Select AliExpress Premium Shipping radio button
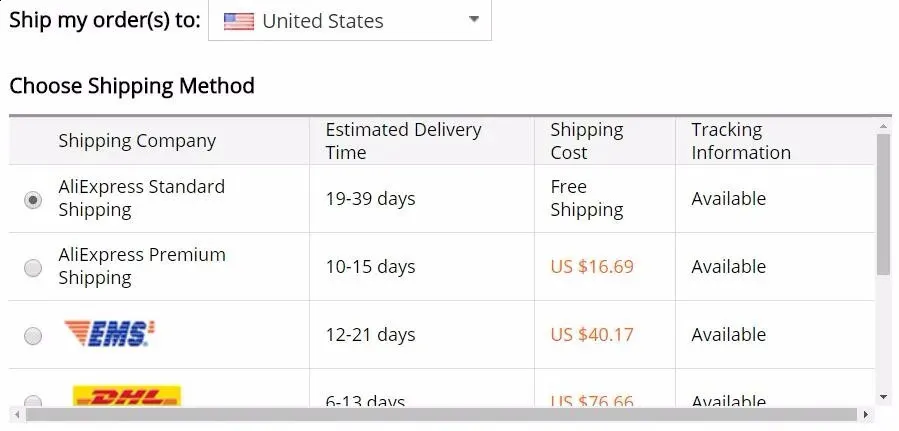 point(33,268)
